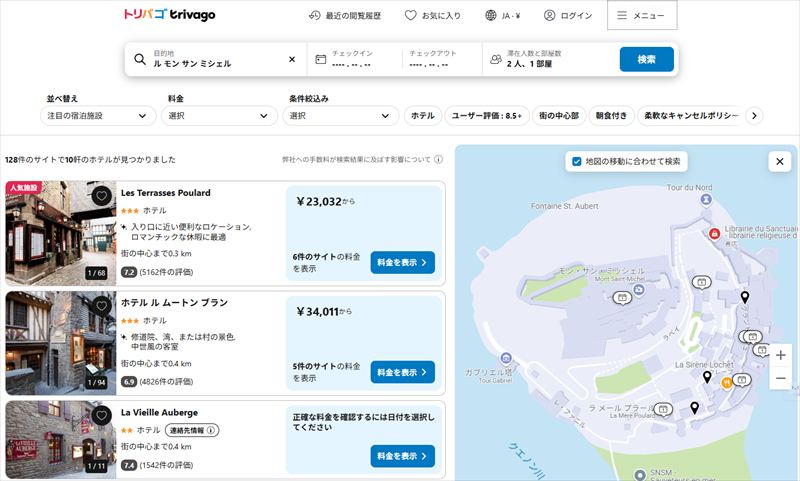Click the trivago logo

click(x=169, y=14)
